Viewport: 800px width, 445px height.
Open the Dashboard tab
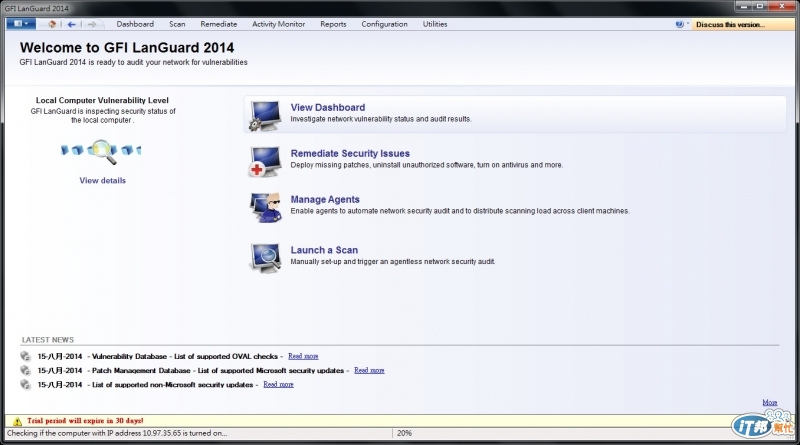coord(135,24)
